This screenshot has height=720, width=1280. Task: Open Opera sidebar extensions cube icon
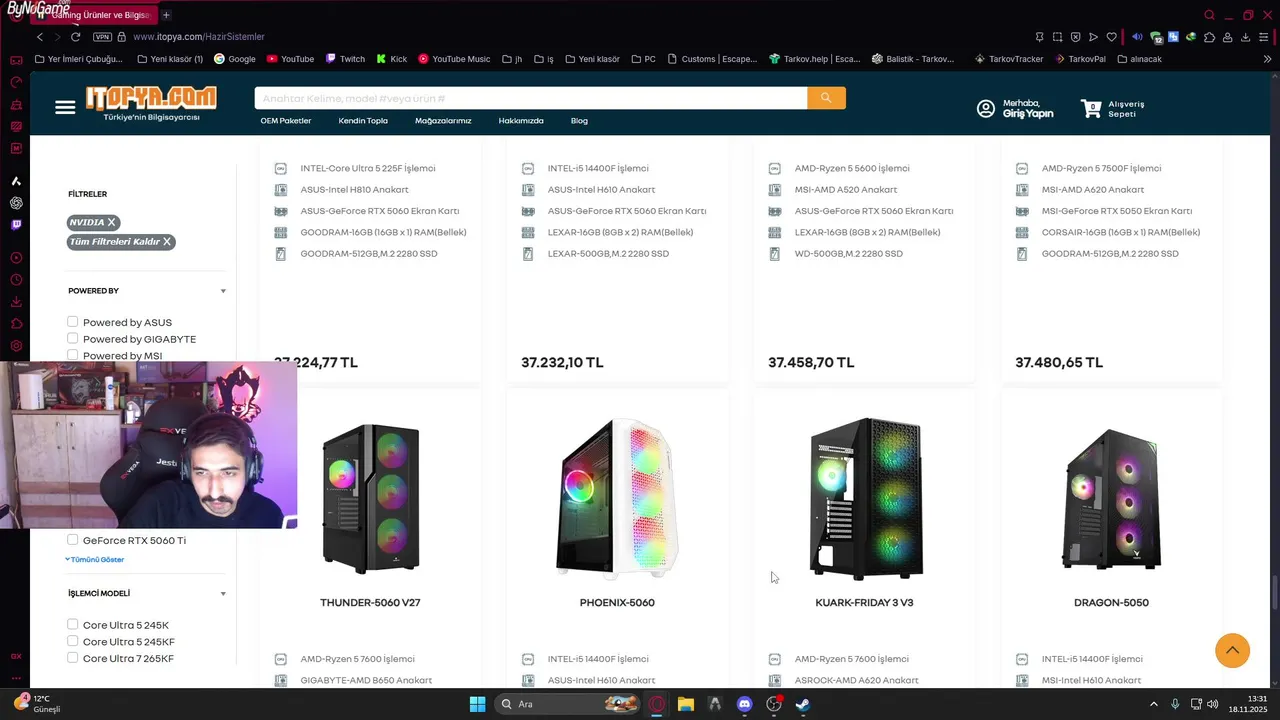pyautogui.click(x=16, y=324)
